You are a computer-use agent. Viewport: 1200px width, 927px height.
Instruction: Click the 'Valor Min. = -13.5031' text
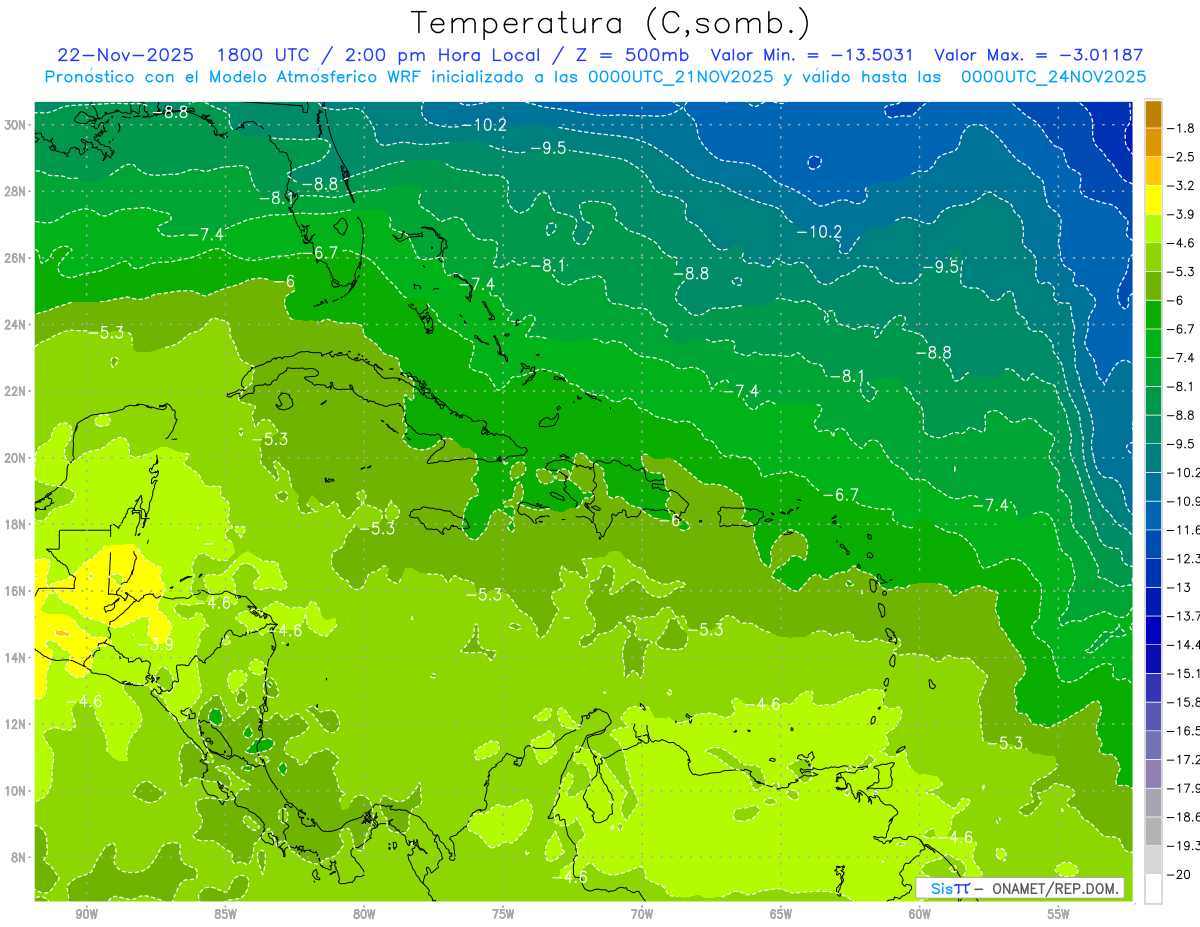(814, 55)
